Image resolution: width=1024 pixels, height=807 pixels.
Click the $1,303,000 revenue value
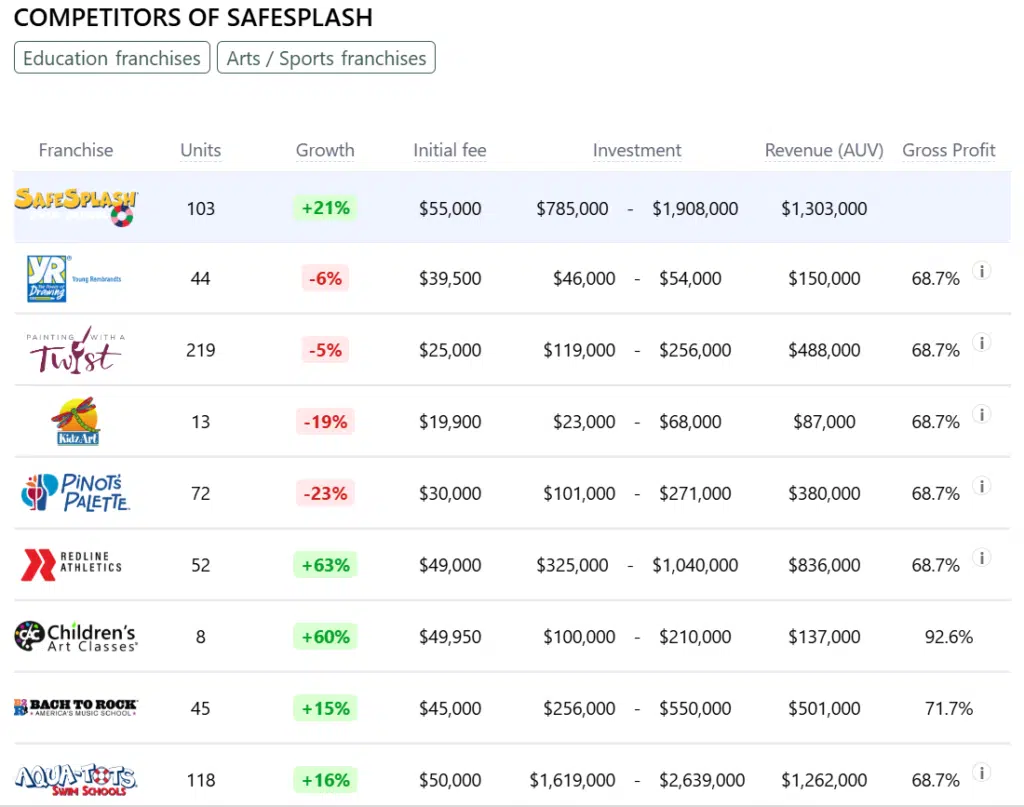coord(824,209)
